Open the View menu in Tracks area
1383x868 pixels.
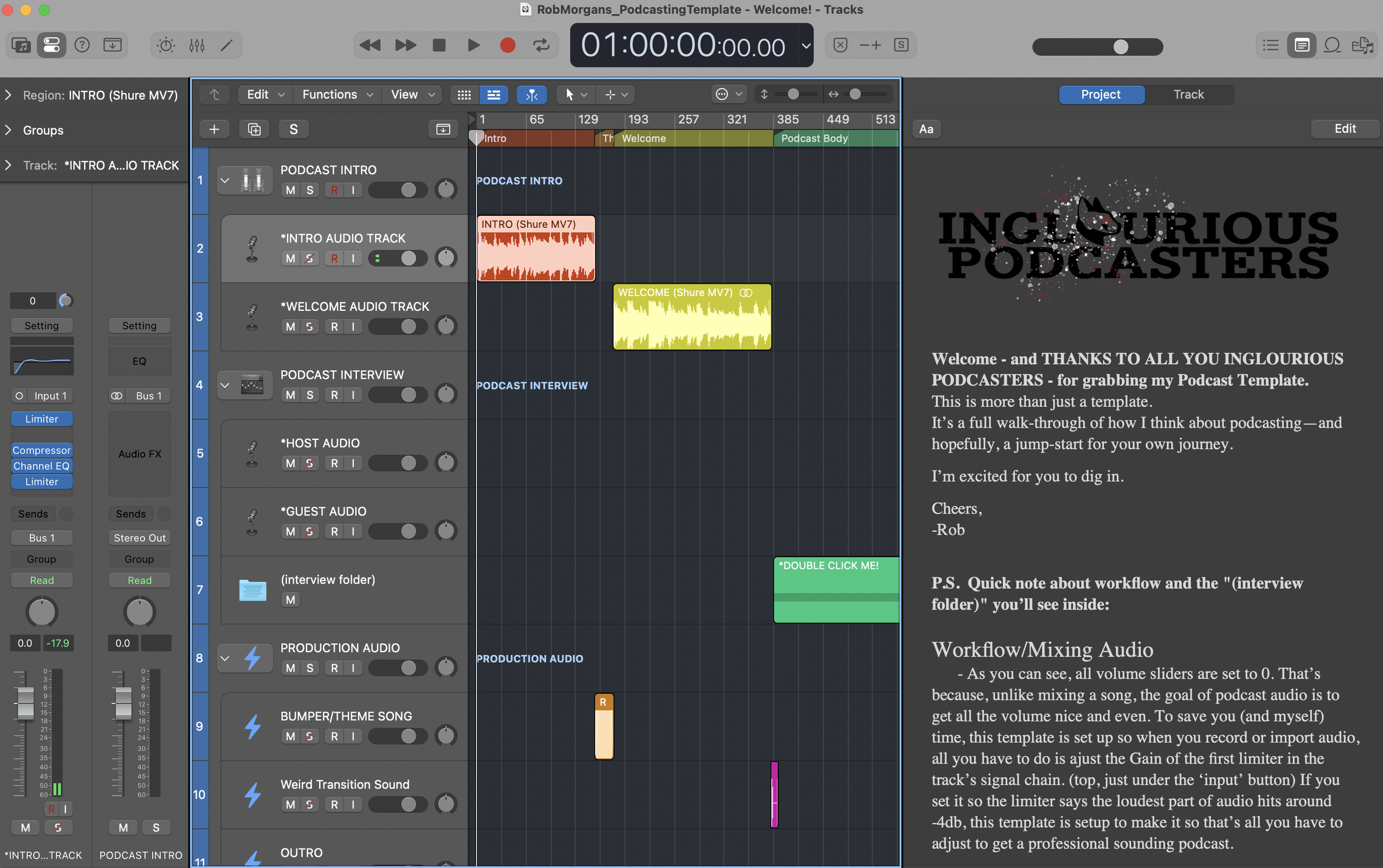(412, 95)
